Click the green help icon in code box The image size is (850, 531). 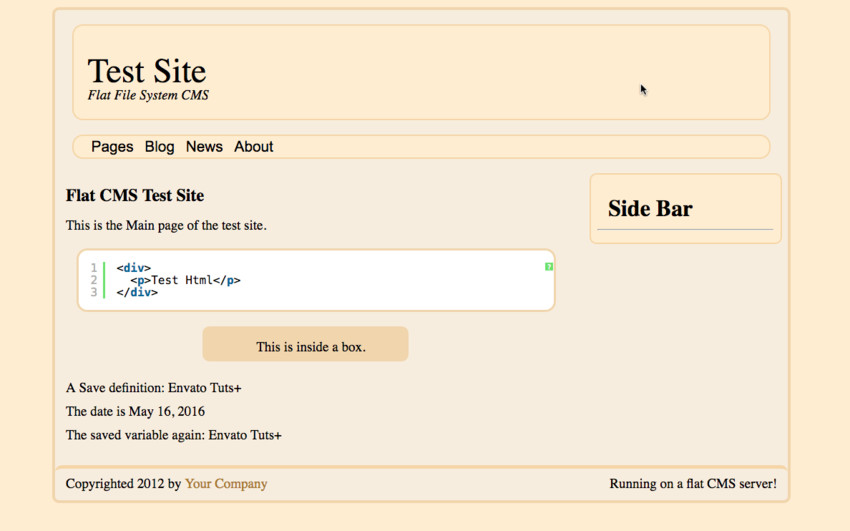(549, 267)
